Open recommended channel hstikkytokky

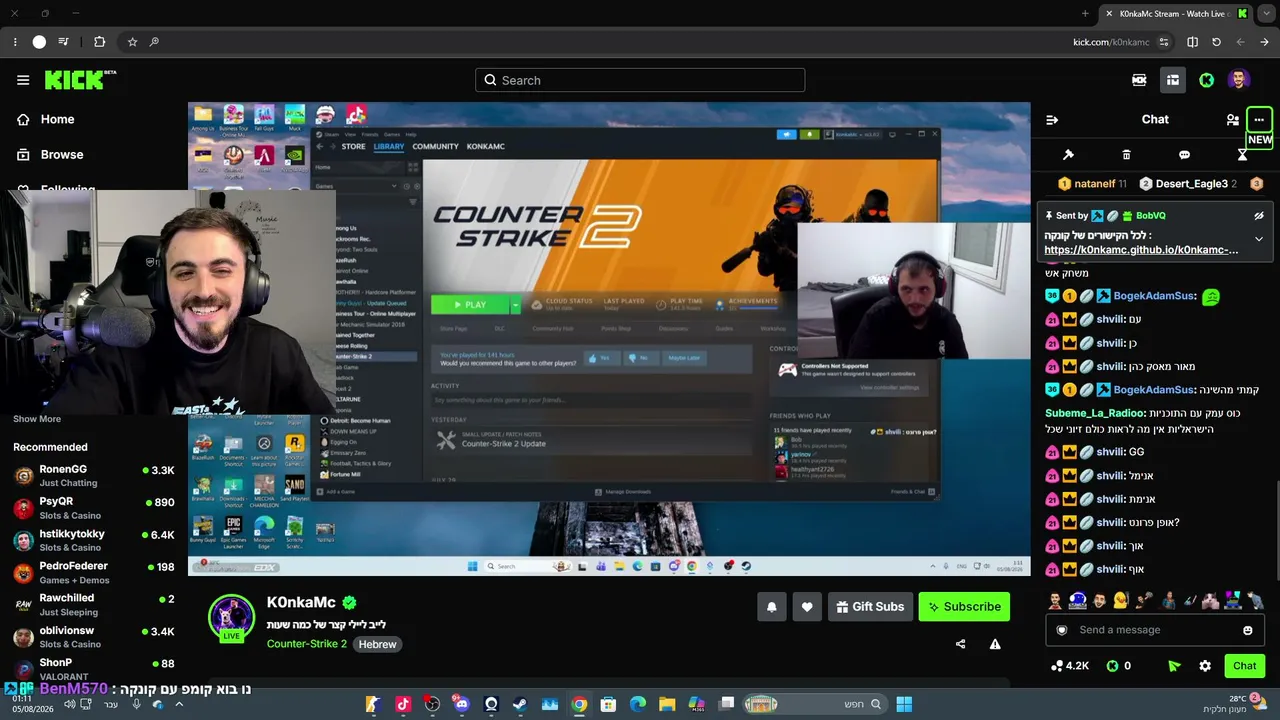coord(93,540)
